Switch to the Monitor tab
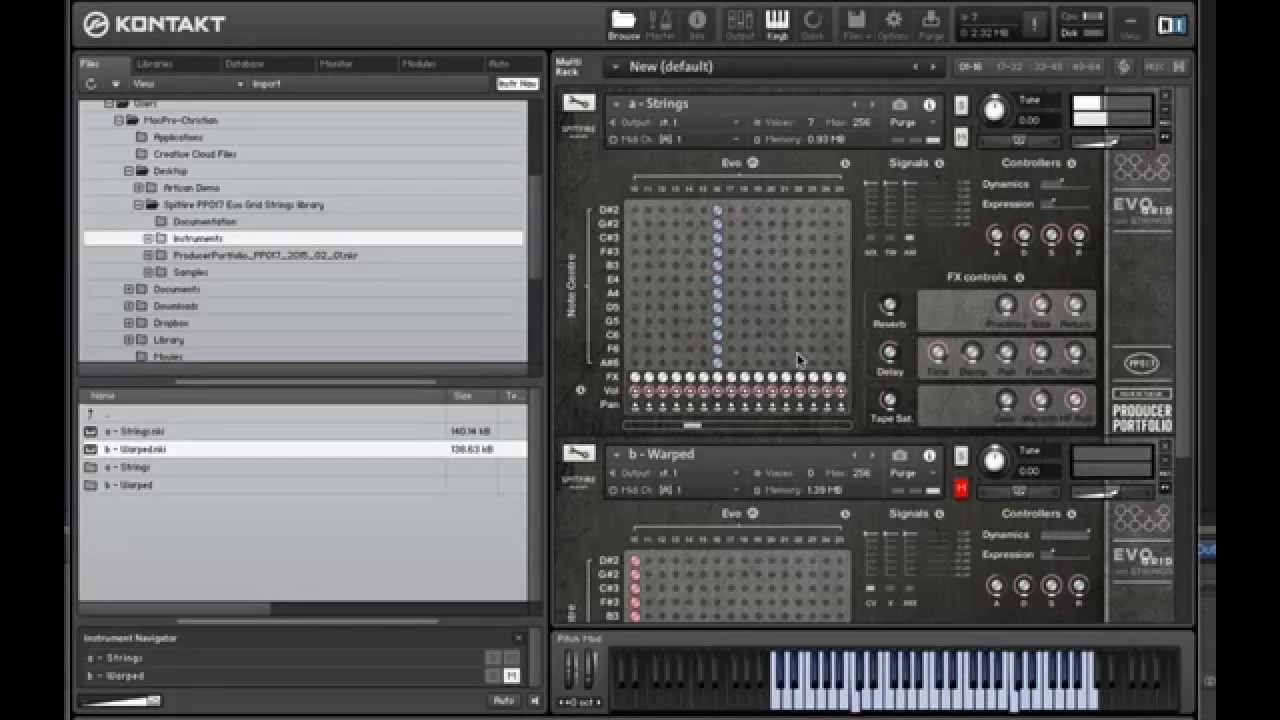Viewport: 1280px width, 720px height. (x=336, y=64)
